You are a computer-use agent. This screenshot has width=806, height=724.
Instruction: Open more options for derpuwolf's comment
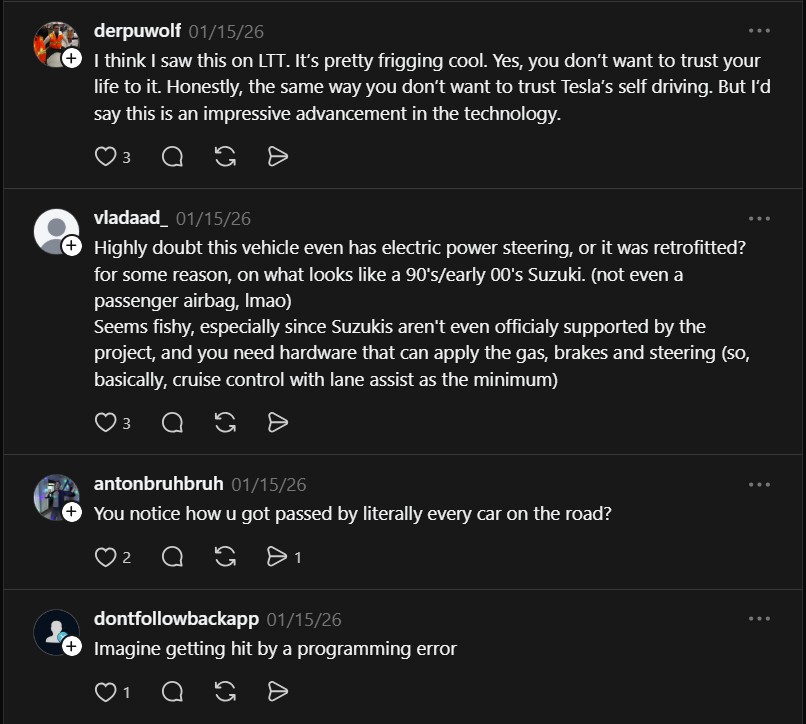click(759, 32)
